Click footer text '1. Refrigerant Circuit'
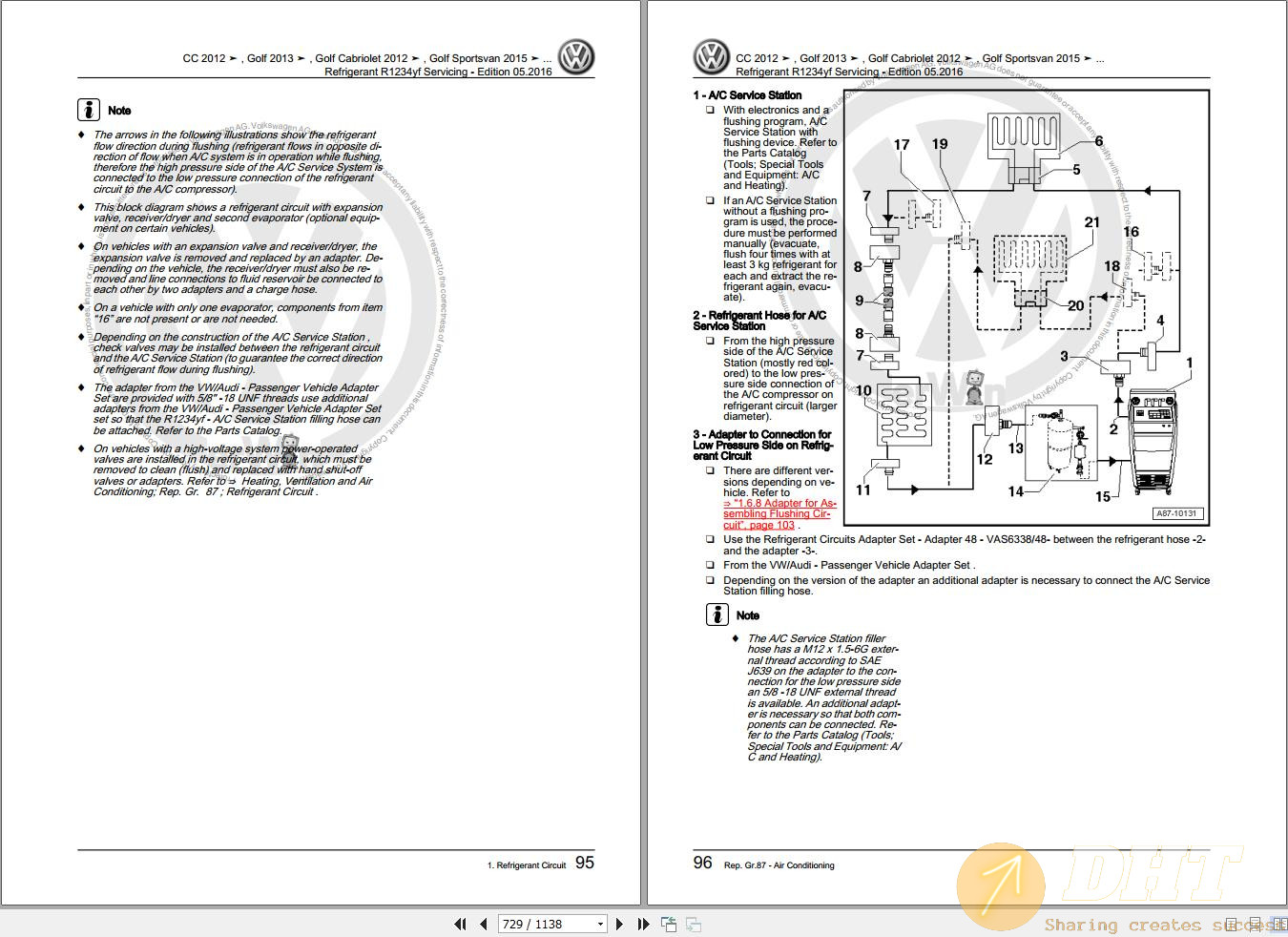This screenshot has width=1288, height=937. coord(527,865)
